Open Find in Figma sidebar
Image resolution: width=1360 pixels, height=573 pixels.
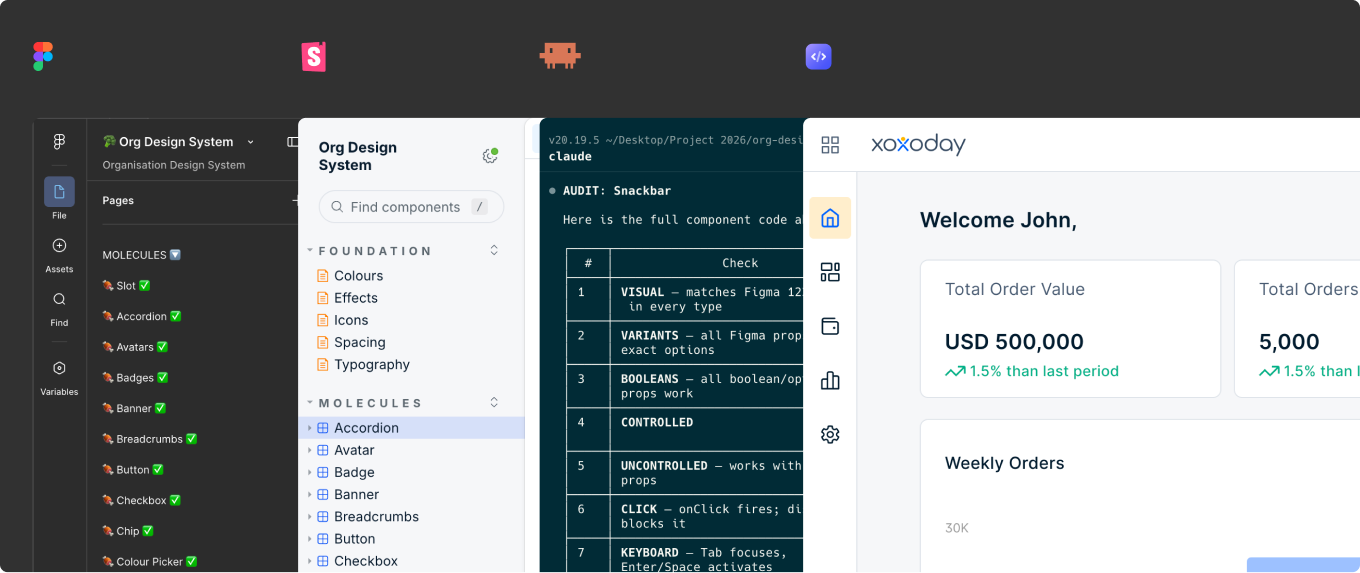click(x=59, y=299)
